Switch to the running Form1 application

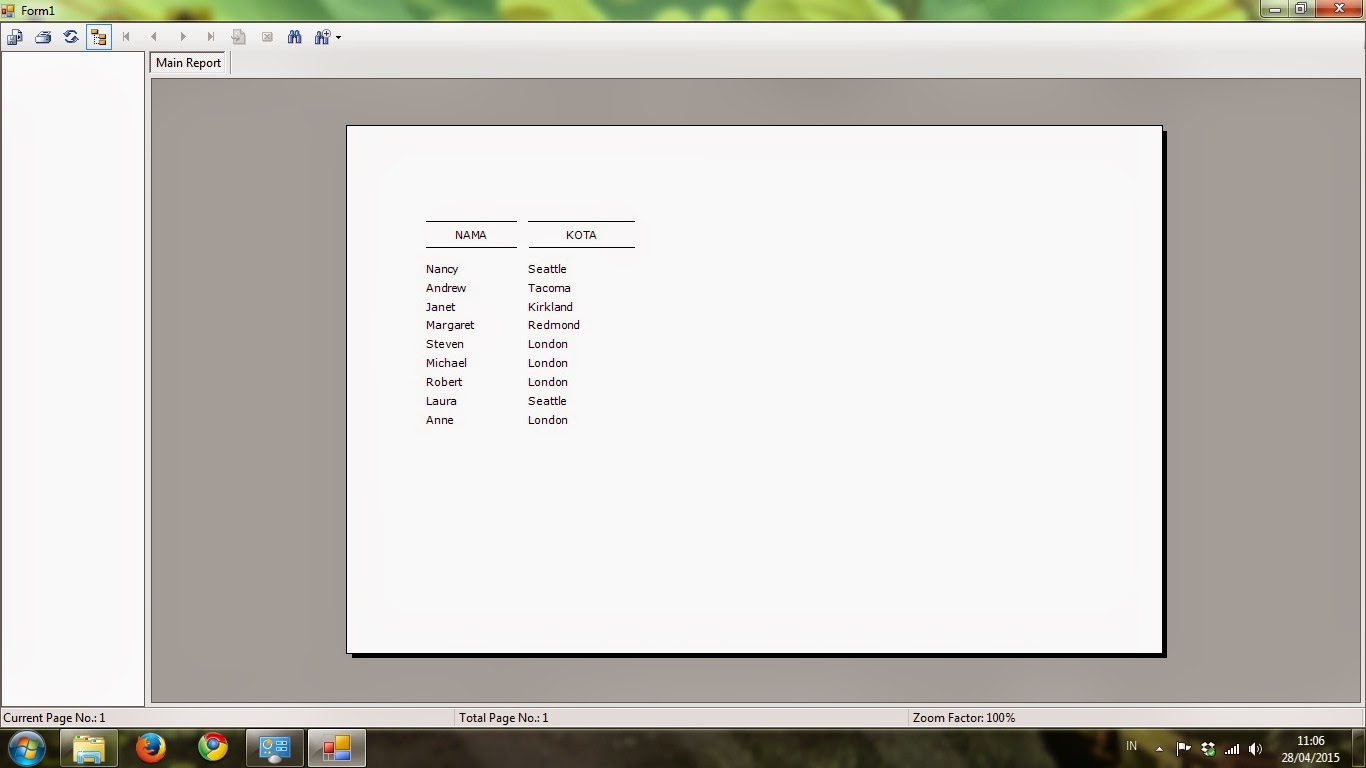coord(336,748)
